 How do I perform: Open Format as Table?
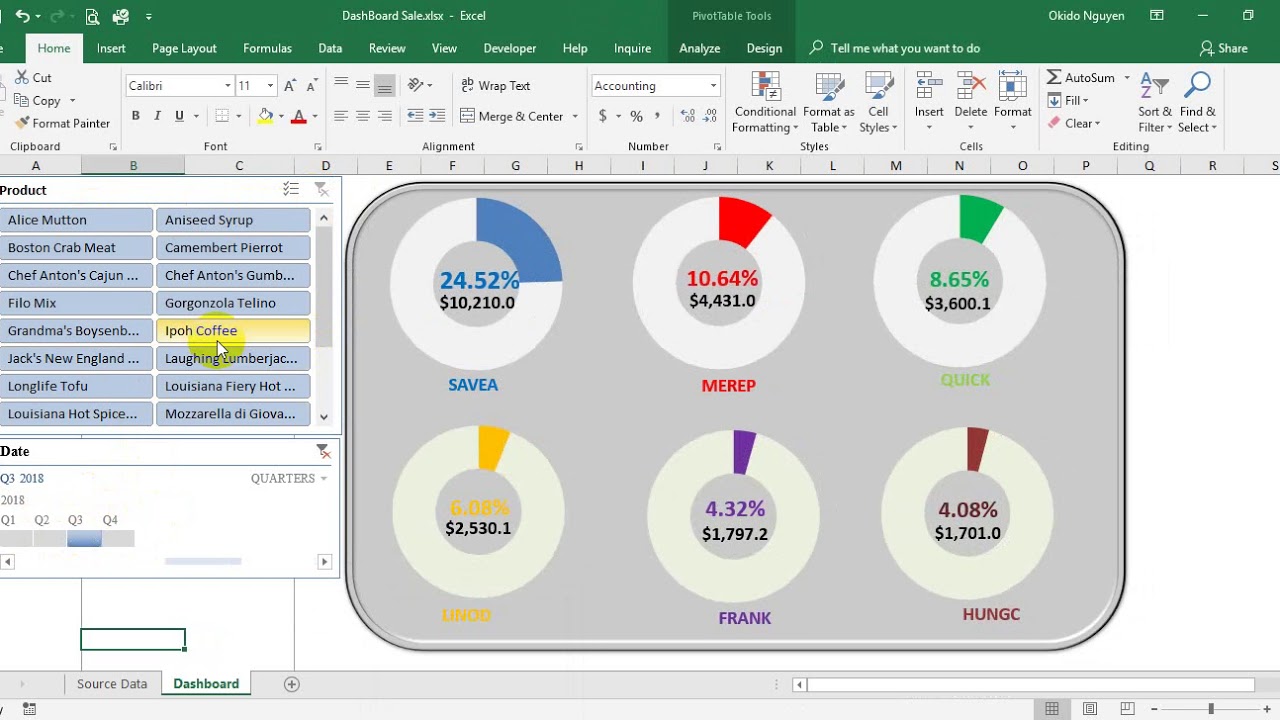(828, 102)
